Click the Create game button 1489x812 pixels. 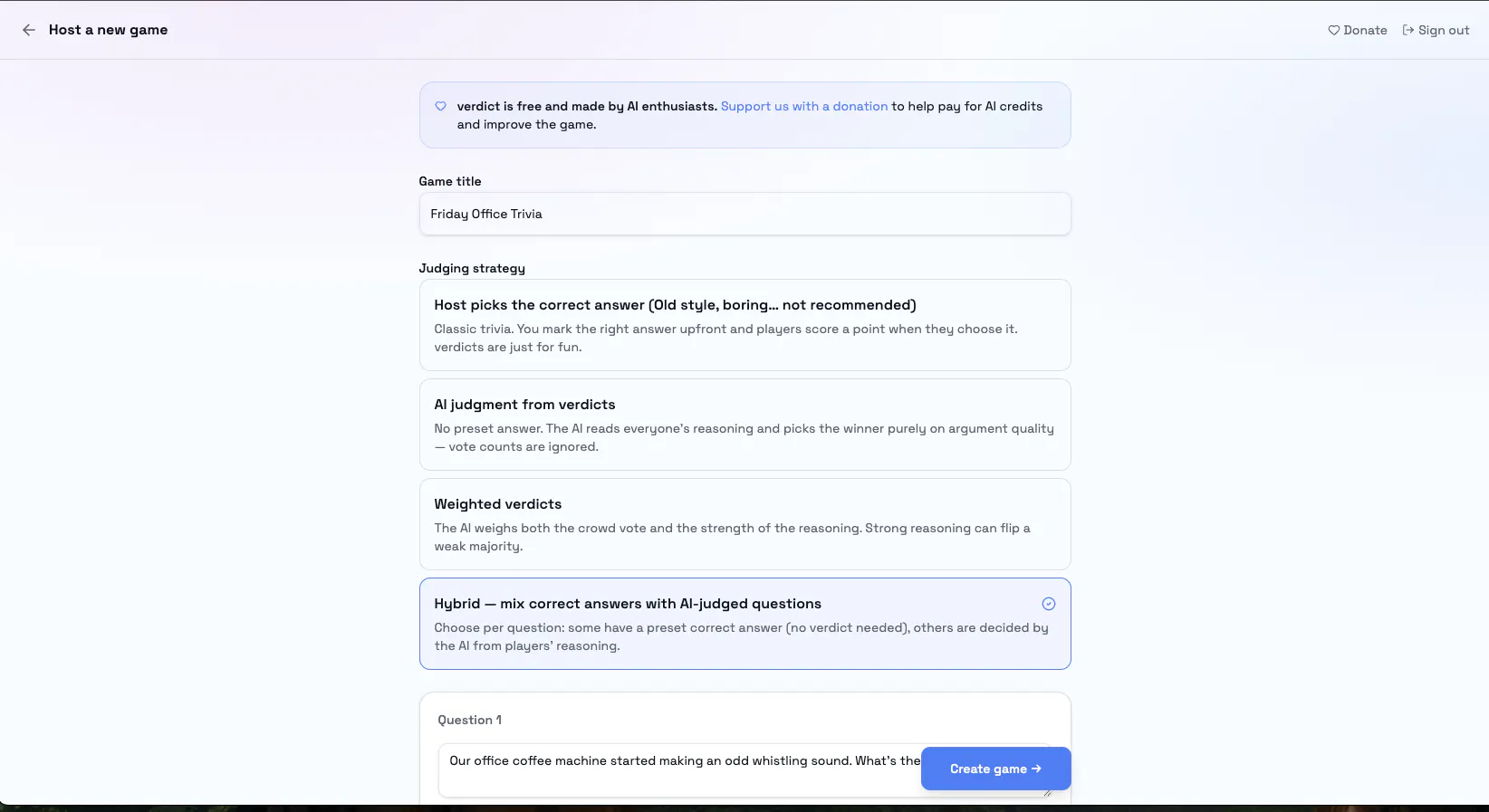click(x=995, y=769)
